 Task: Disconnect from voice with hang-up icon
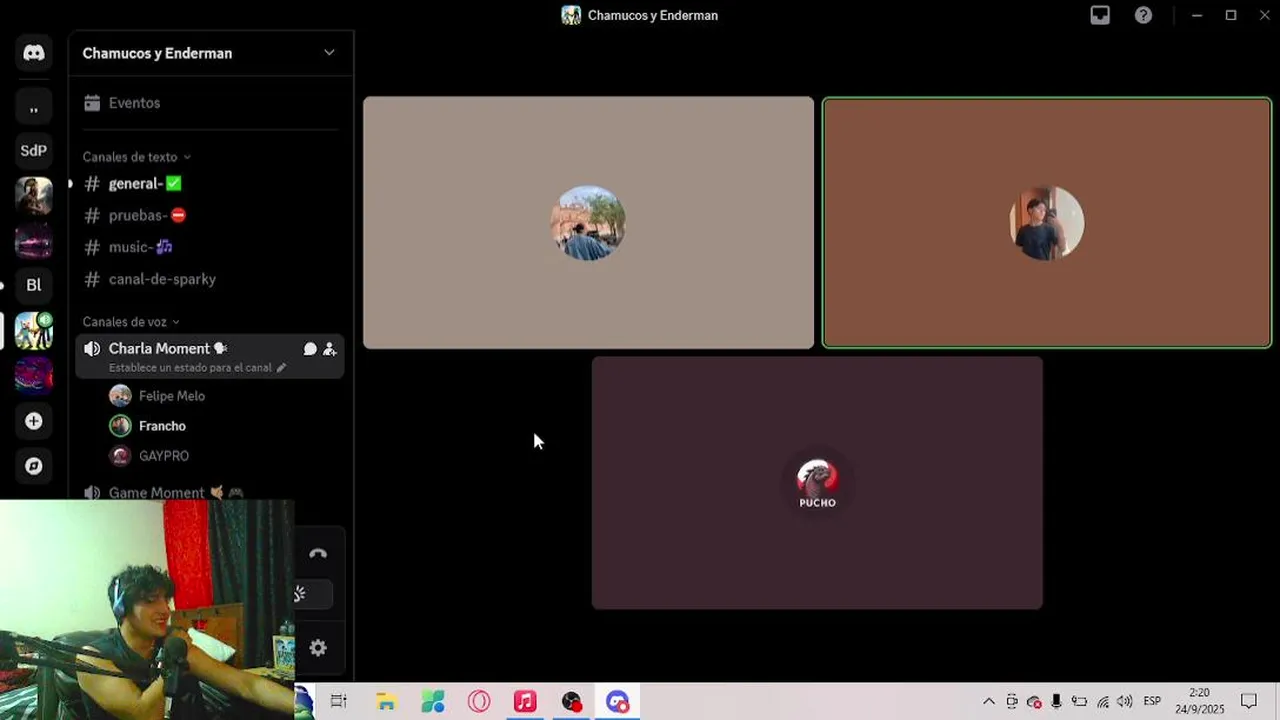[318, 554]
